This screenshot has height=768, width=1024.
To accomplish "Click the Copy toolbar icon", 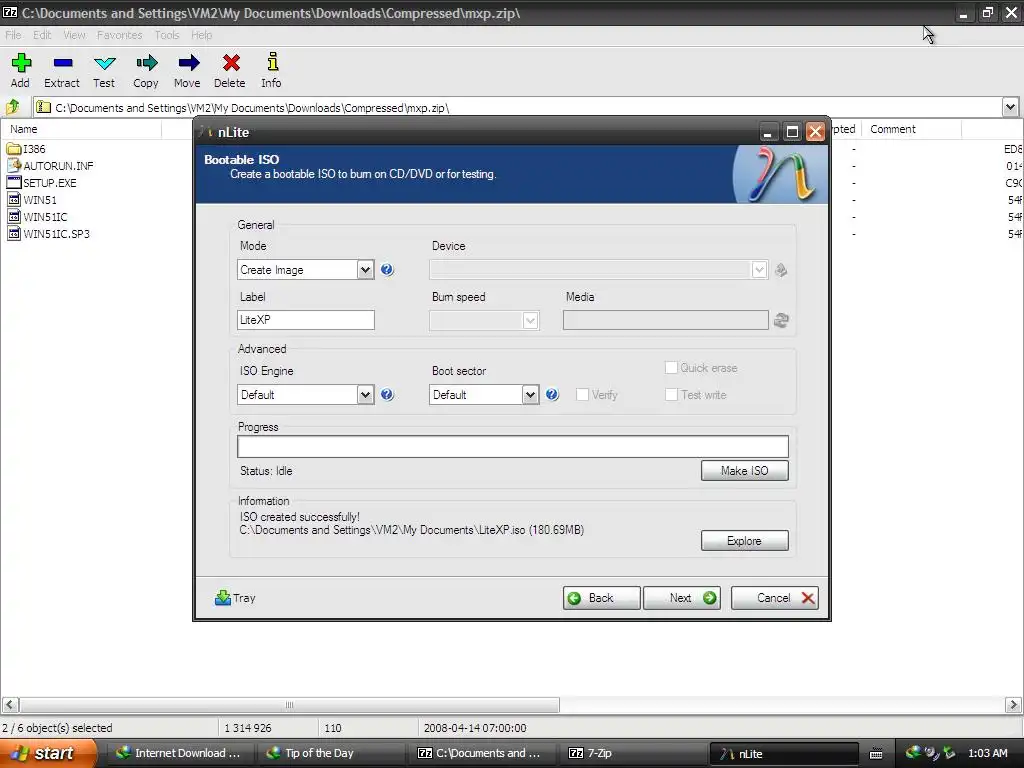I will pyautogui.click(x=146, y=70).
